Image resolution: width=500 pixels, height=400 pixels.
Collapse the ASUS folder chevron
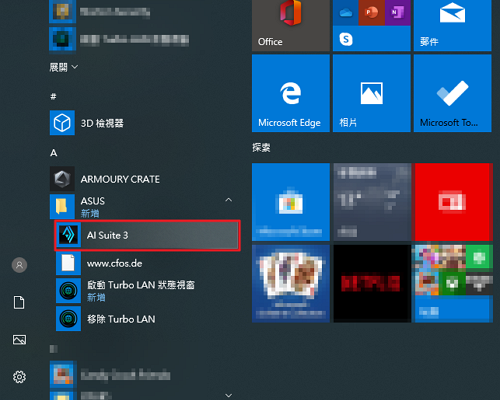[x=229, y=200]
